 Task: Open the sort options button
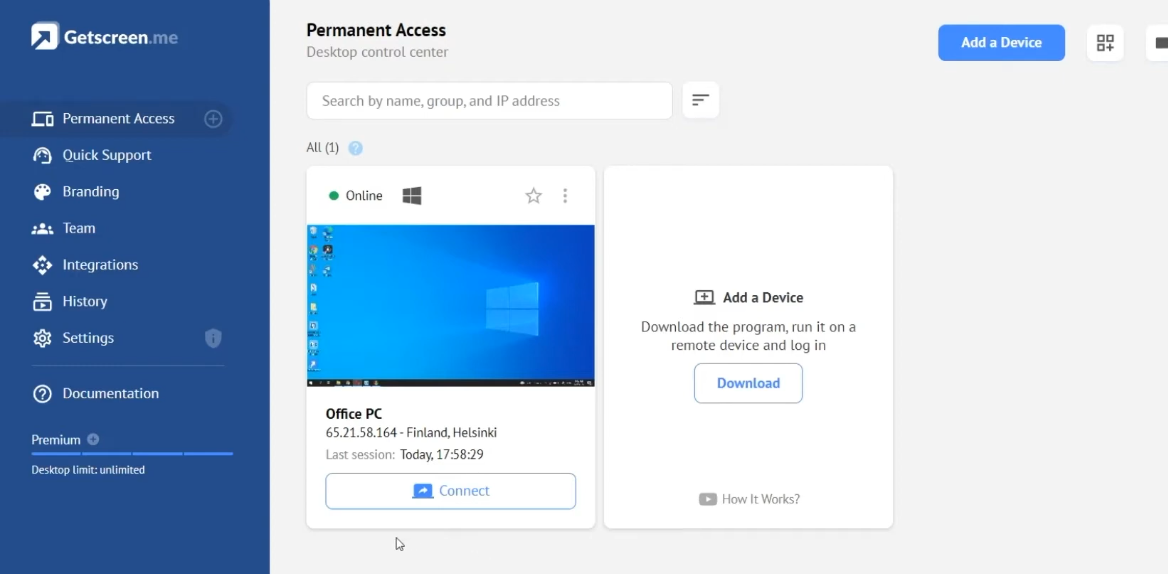tap(700, 100)
